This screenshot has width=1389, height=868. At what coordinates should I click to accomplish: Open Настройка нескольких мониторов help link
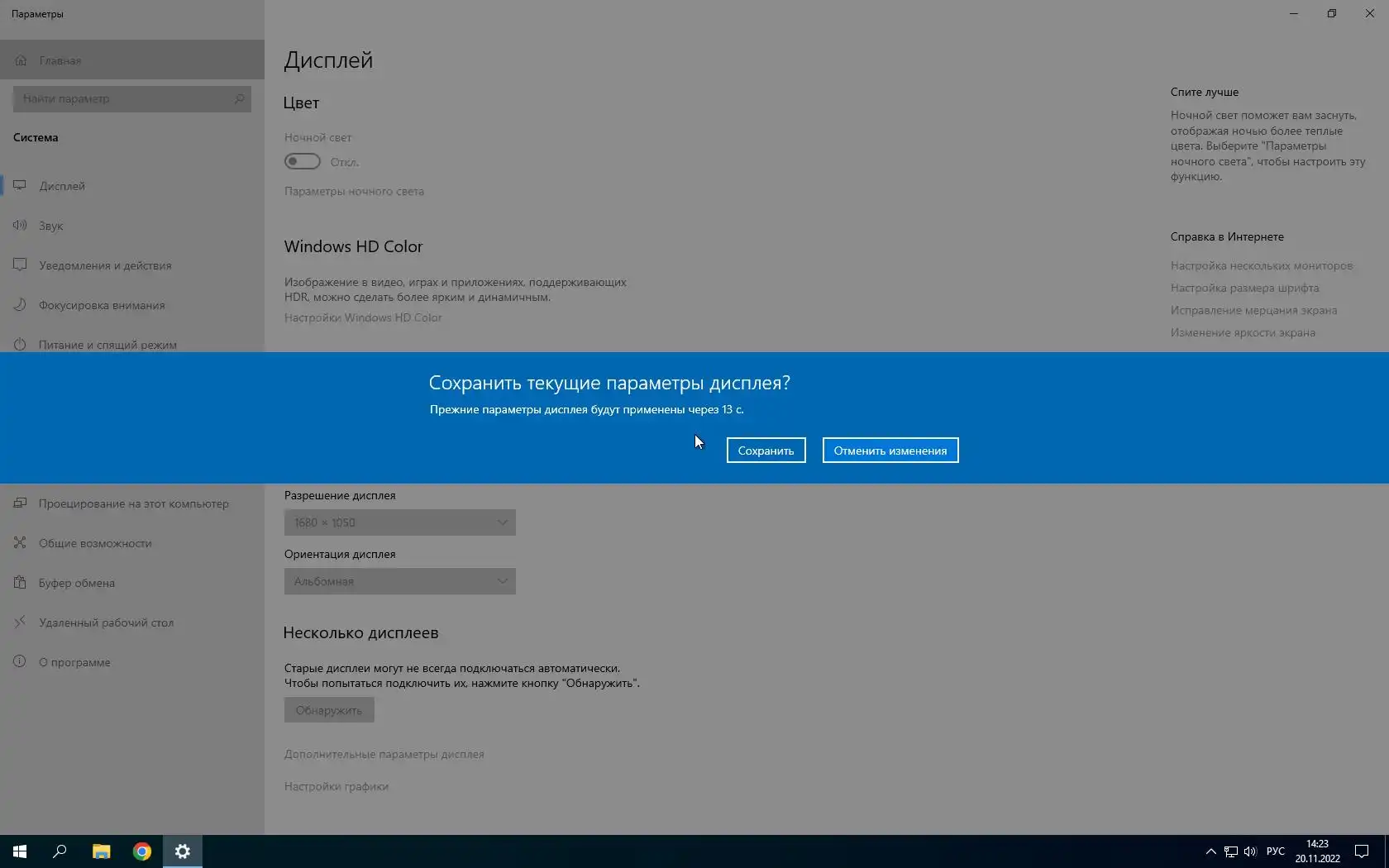(1262, 265)
